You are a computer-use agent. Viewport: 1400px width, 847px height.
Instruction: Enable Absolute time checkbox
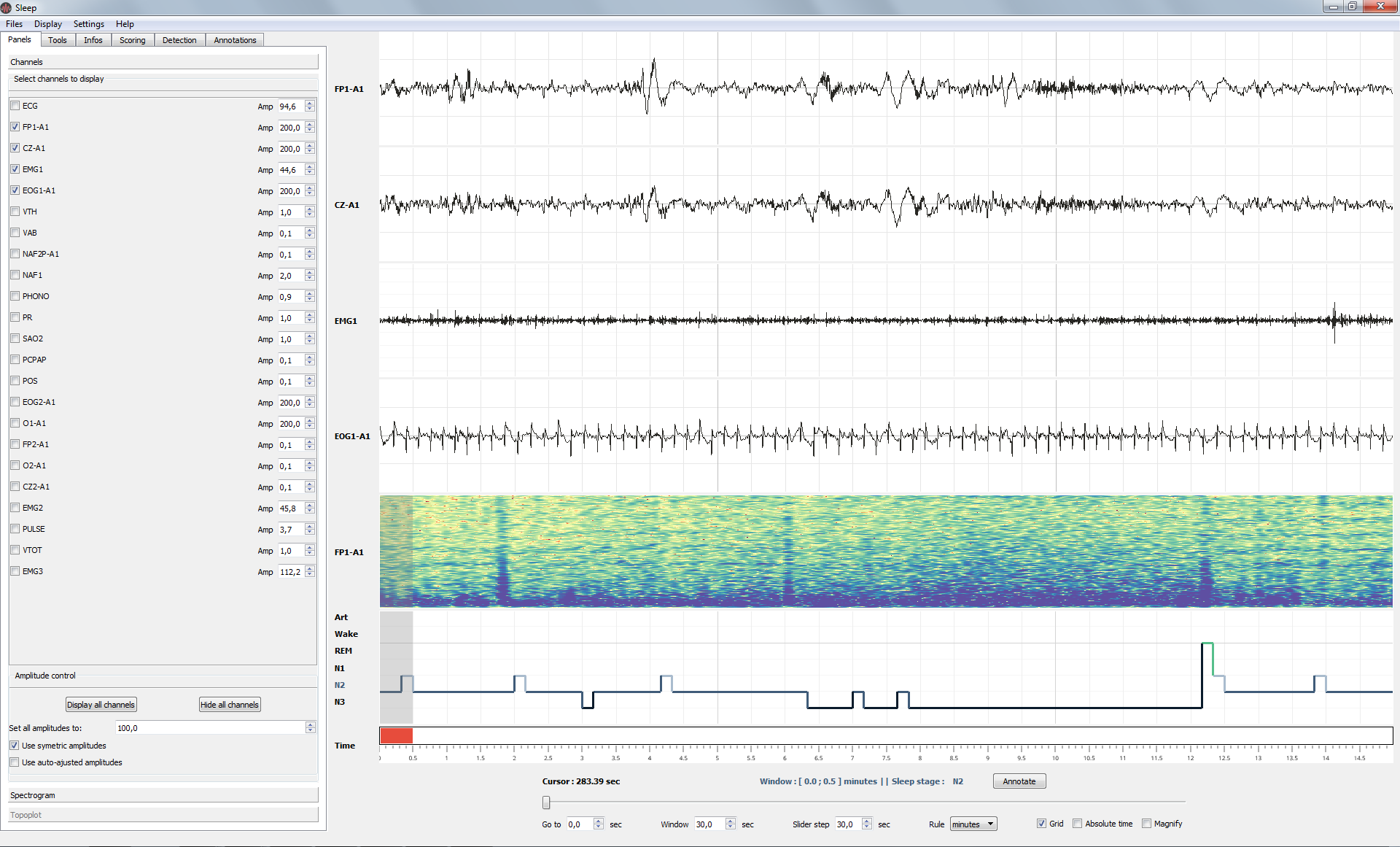[x=1078, y=824]
